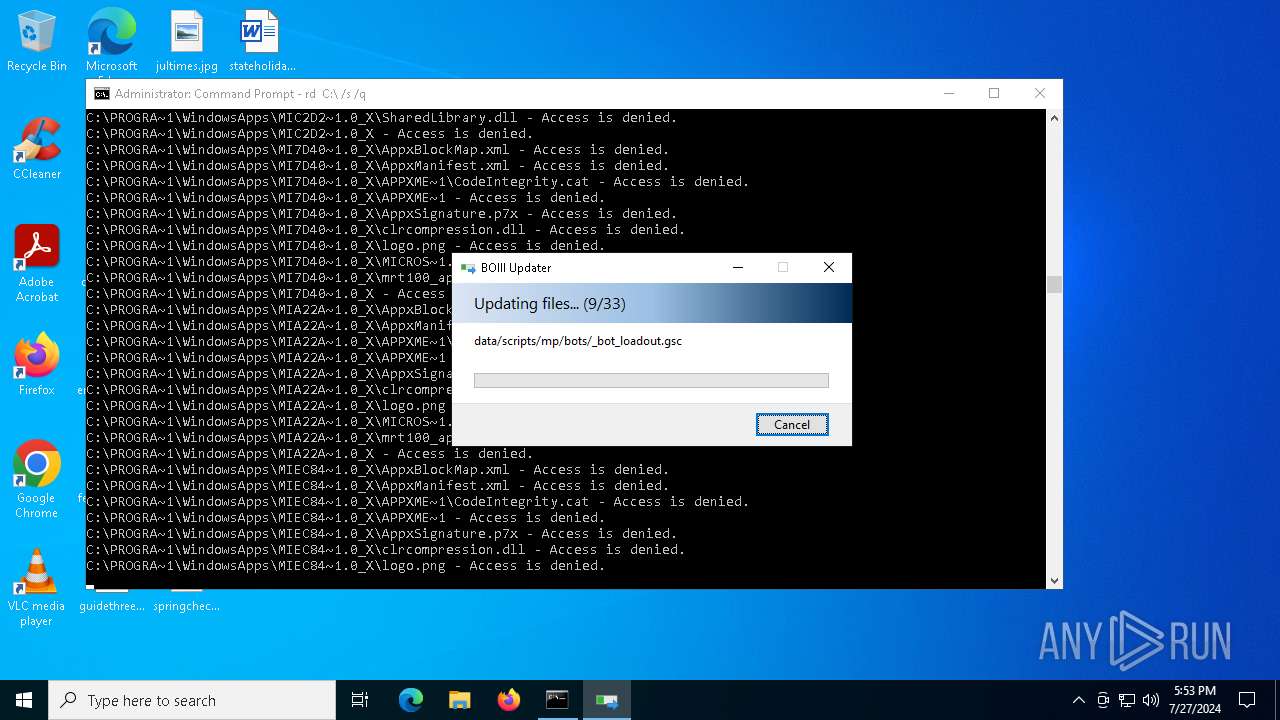Click the BOIII Updater progress bar
1280x720 pixels.
coord(651,380)
